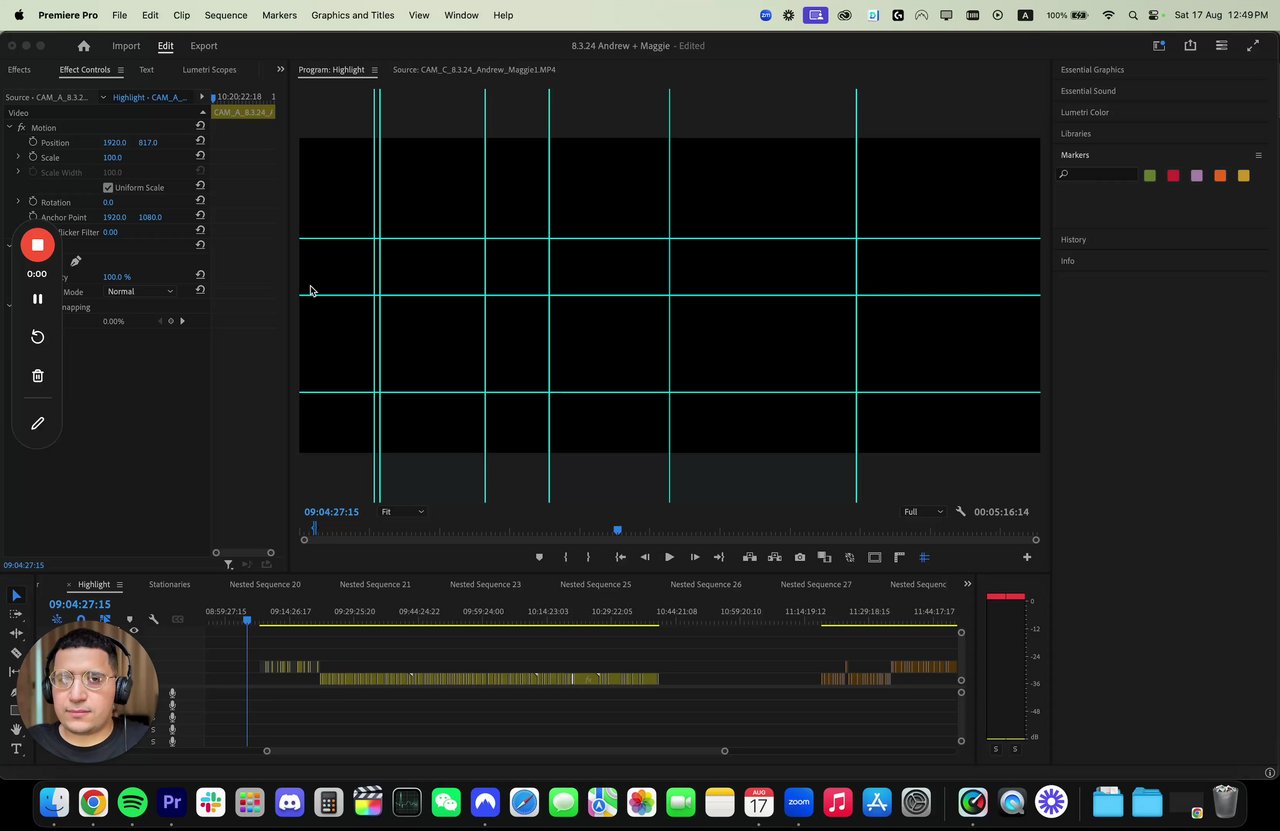Switch to the Lumetri Scopes tab
This screenshot has height=831, width=1280.
click(x=209, y=70)
